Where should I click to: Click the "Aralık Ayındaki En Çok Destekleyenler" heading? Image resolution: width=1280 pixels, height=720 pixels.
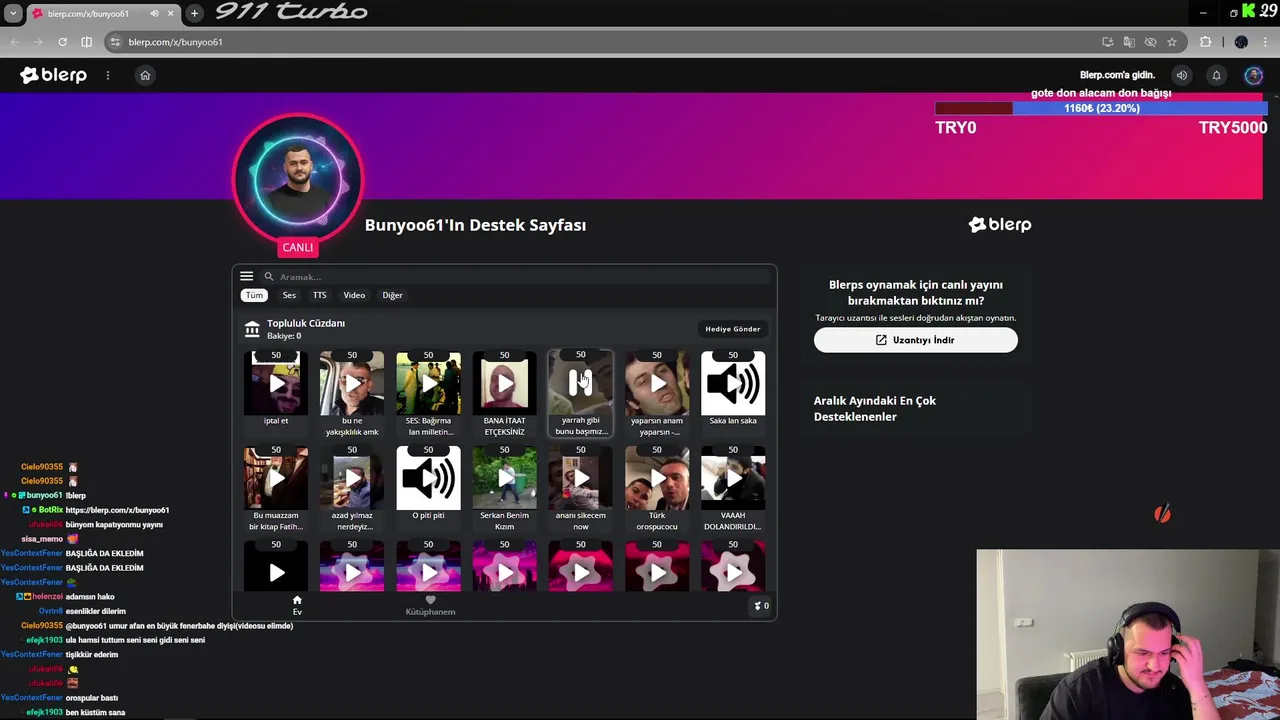click(x=875, y=408)
